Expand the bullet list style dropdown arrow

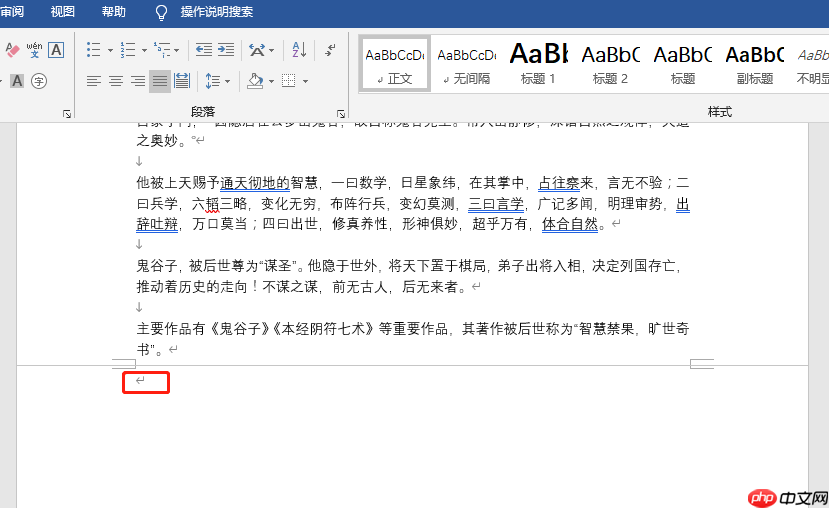click(x=110, y=51)
